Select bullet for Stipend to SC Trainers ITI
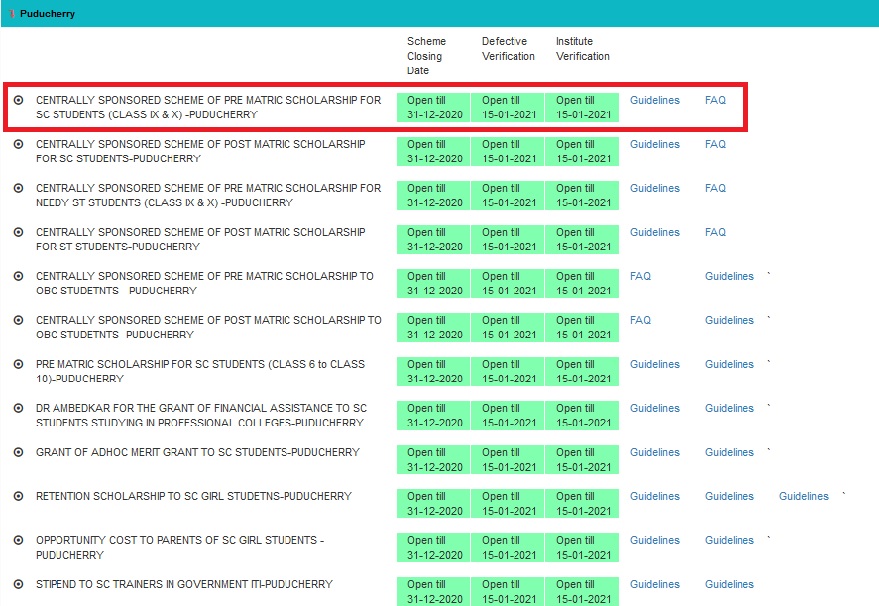879x606 pixels. tap(18, 584)
